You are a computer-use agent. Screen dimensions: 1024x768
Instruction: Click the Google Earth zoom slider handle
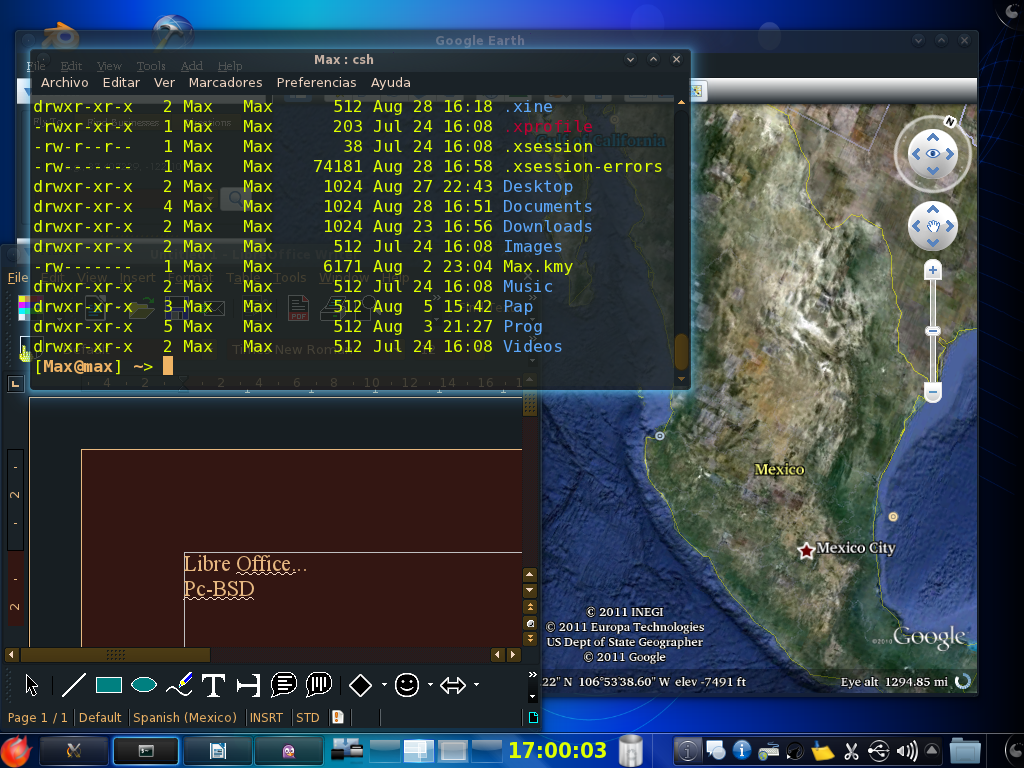click(x=933, y=331)
